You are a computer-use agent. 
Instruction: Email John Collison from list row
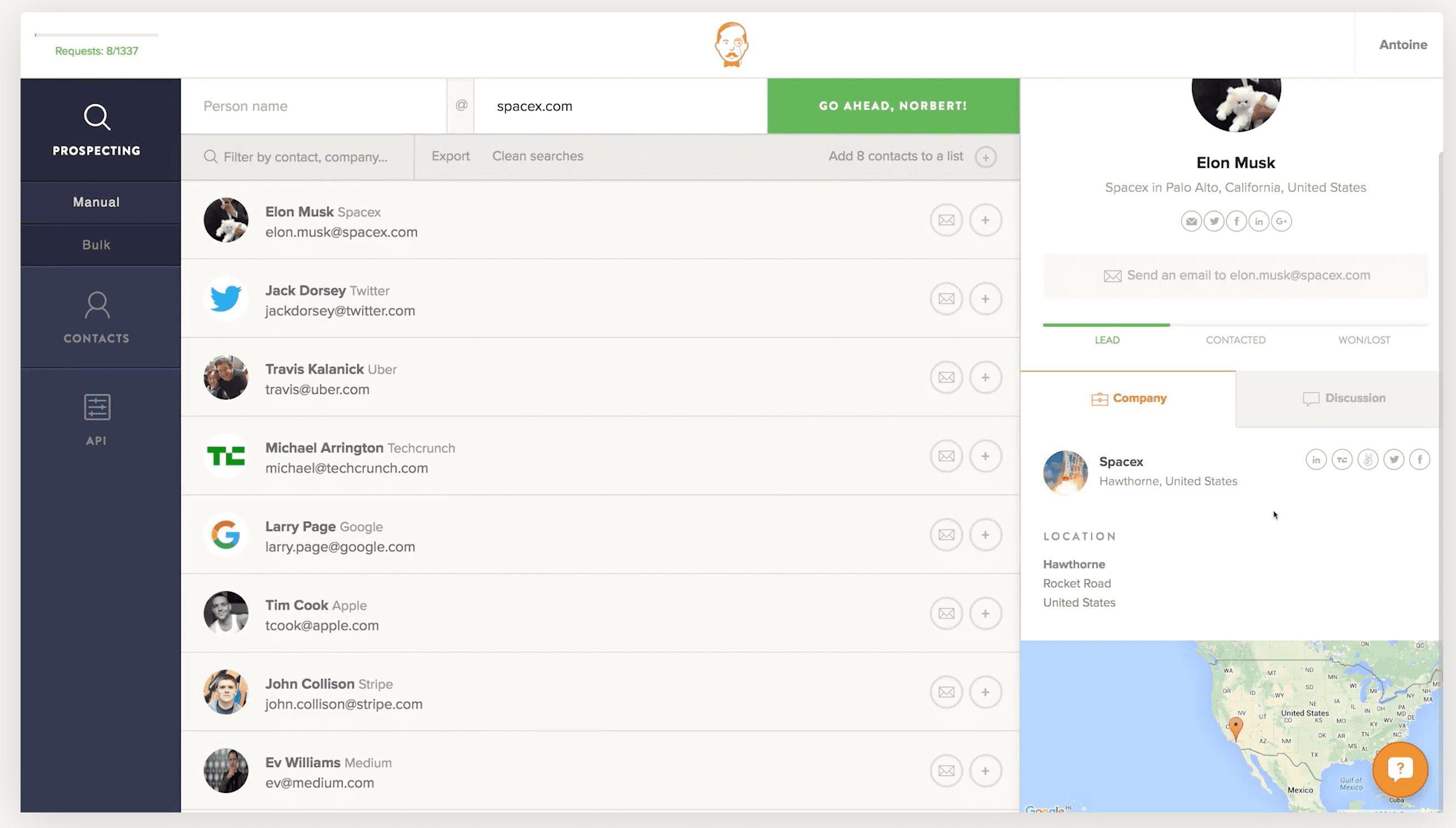(946, 692)
